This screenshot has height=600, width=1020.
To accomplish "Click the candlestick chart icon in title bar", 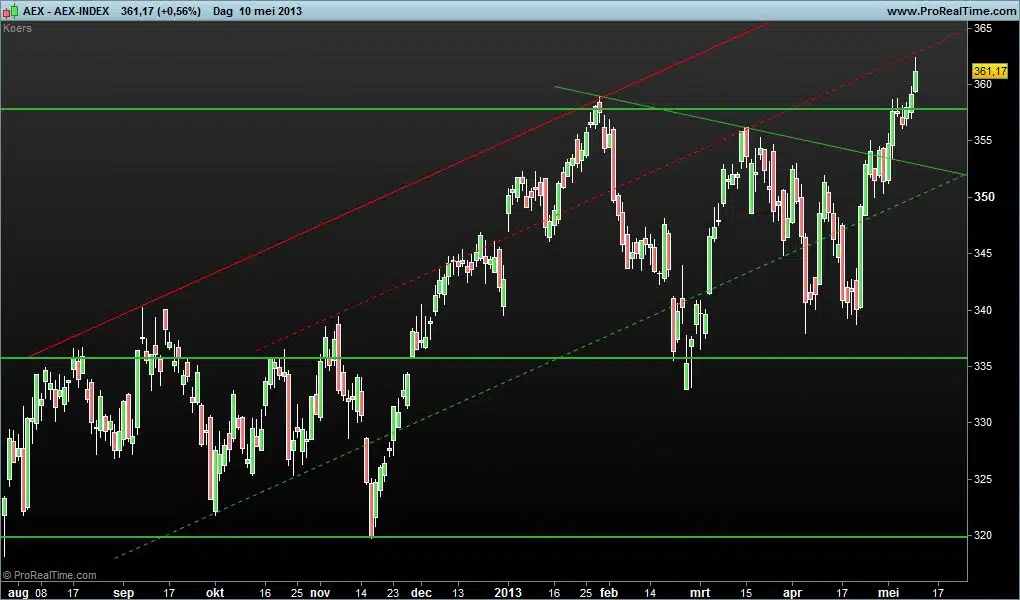I will point(11,10).
